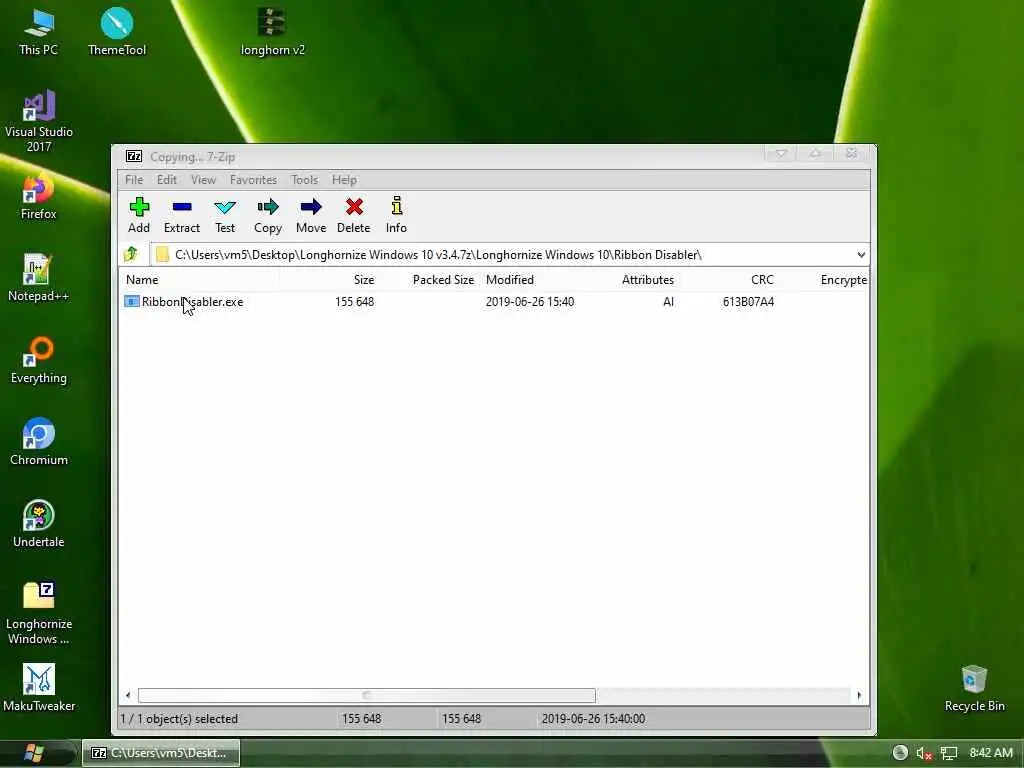Click the 613B07A4 CRC value
This screenshot has width=1024, height=768.
[x=748, y=302]
